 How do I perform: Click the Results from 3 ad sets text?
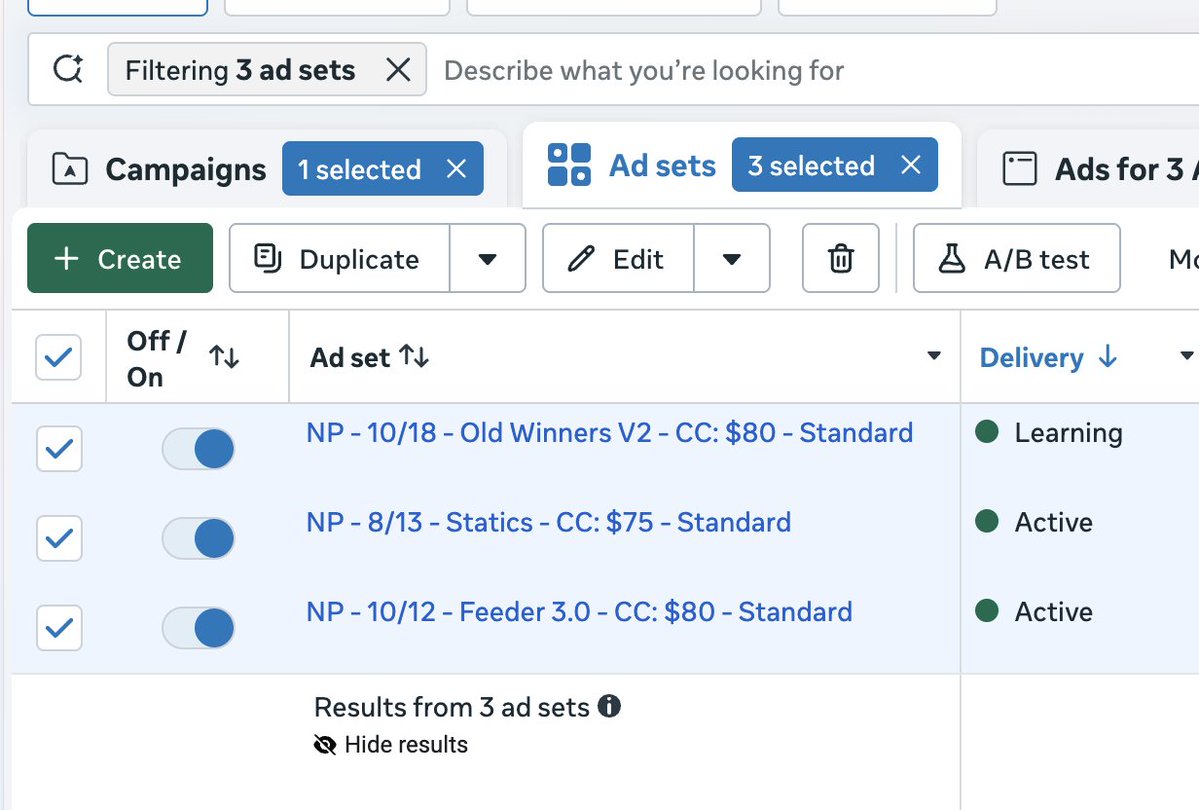(x=451, y=707)
